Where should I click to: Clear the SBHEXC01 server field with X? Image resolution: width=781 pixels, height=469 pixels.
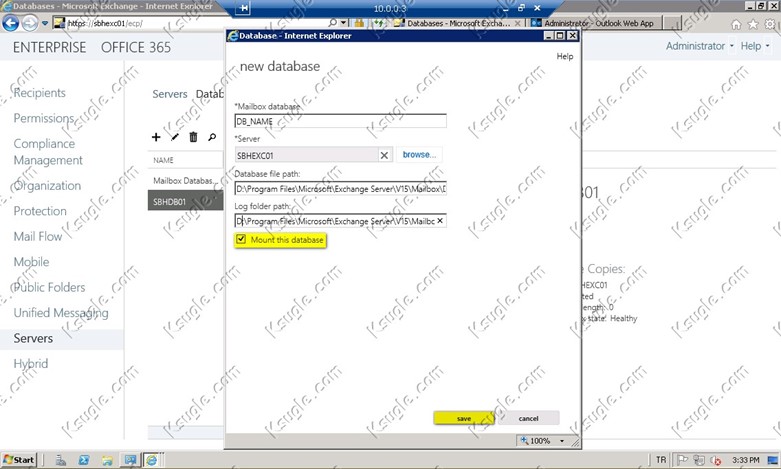pyautogui.click(x=384, y=155)
